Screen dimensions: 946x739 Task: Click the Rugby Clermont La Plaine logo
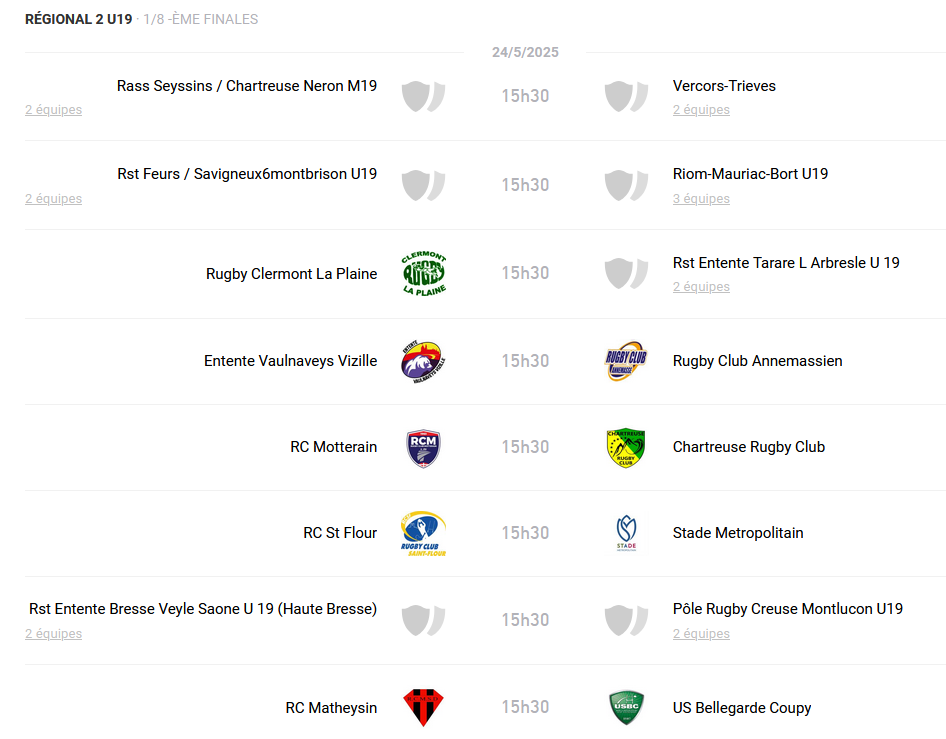(424, 273)
